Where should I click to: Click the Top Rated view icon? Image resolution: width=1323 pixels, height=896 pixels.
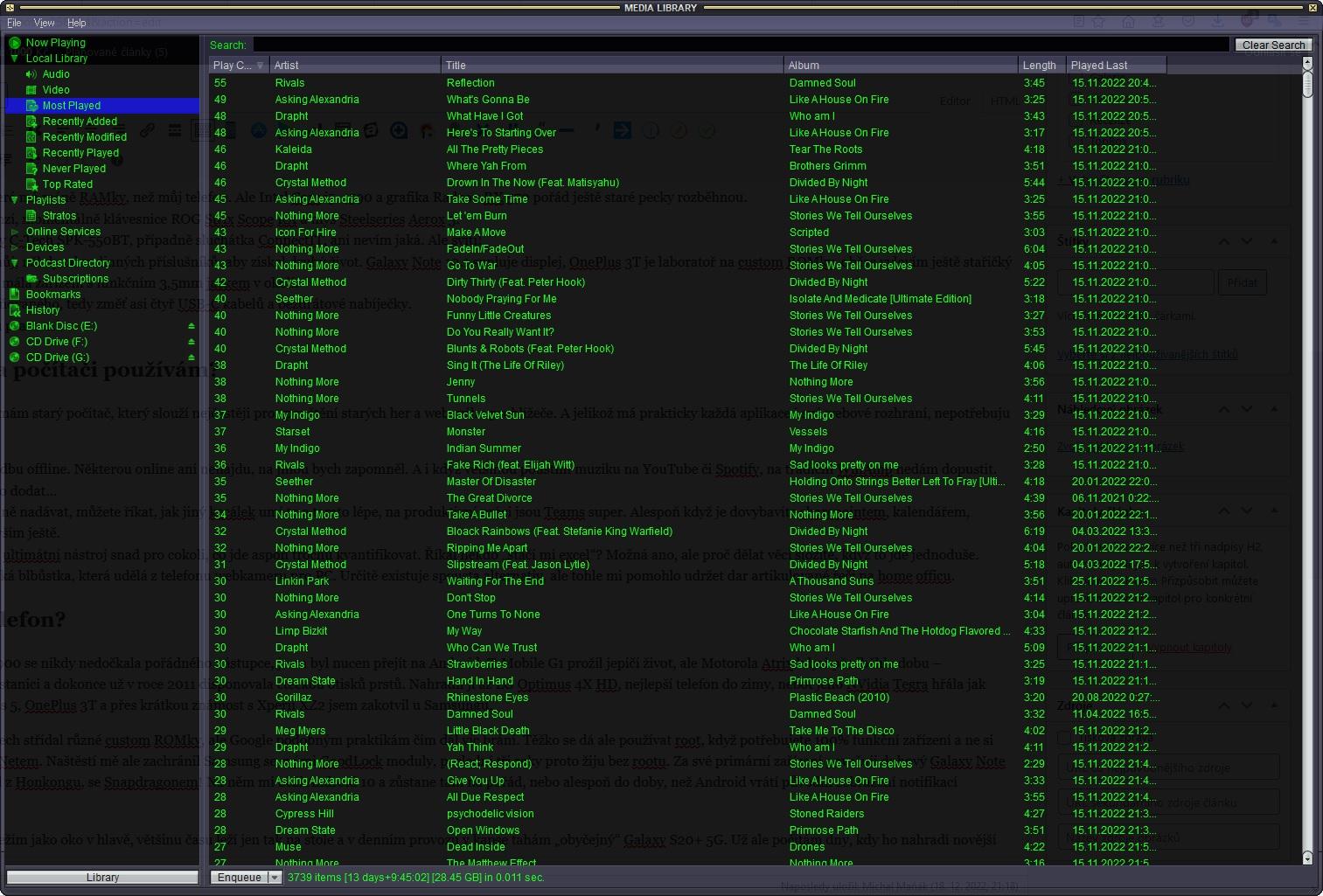[x=31, y=184]
